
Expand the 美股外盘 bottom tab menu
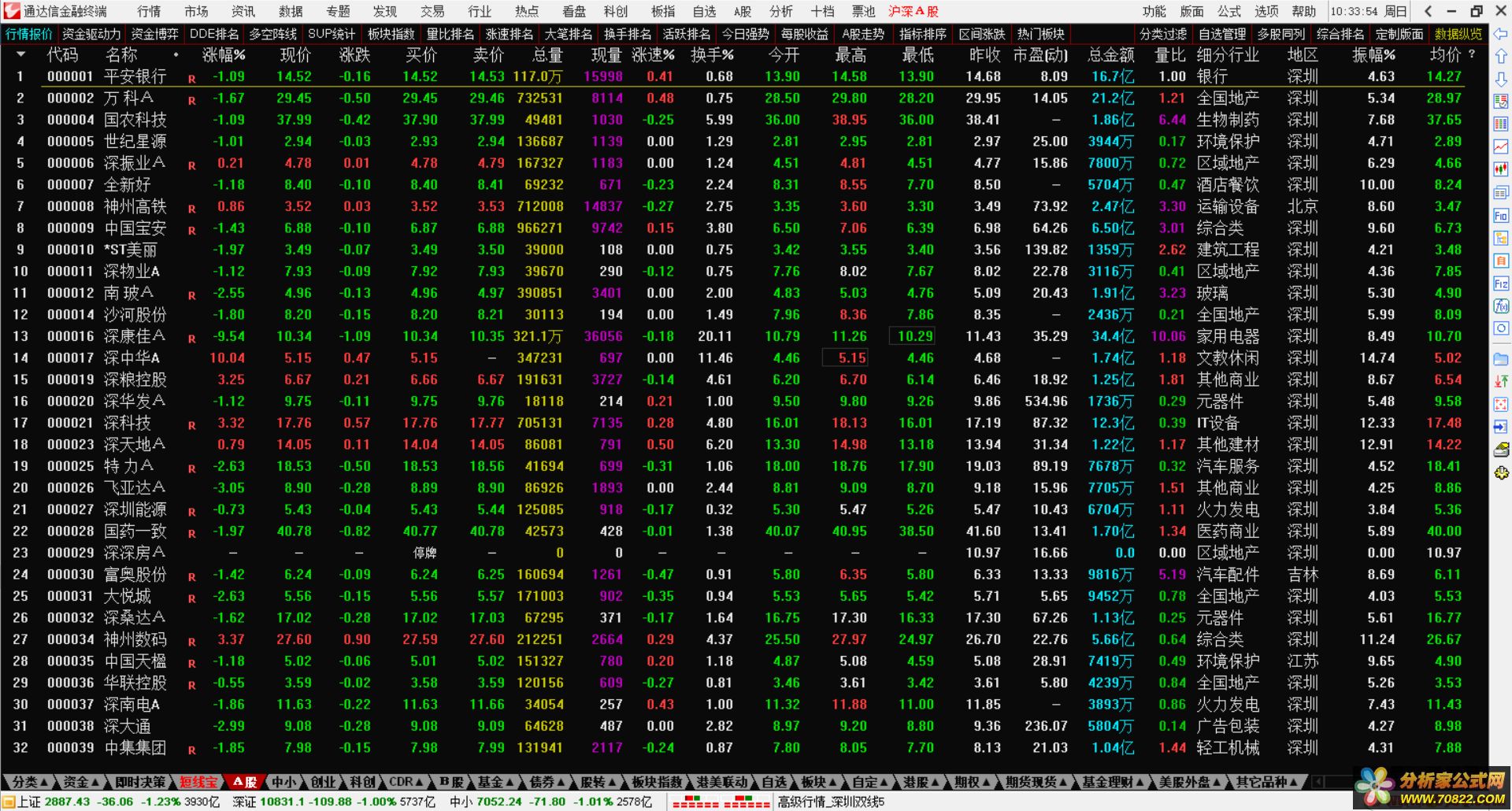click(1189, 782)
